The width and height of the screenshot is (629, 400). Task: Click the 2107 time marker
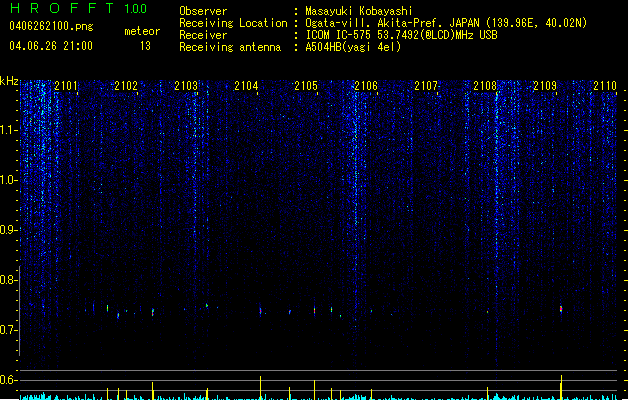[x=426, y=86]
